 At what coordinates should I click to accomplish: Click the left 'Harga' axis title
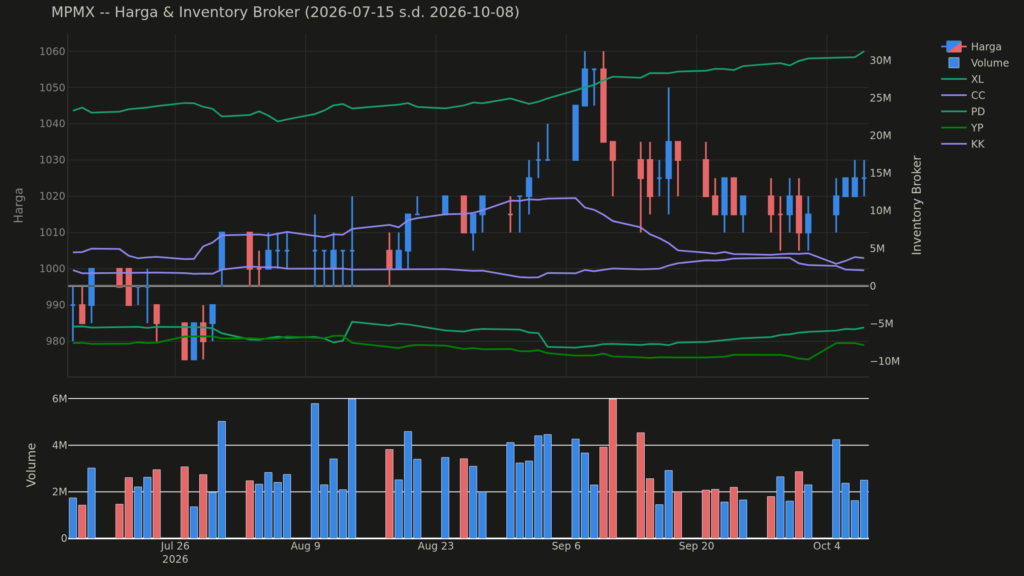click(18, 205)
